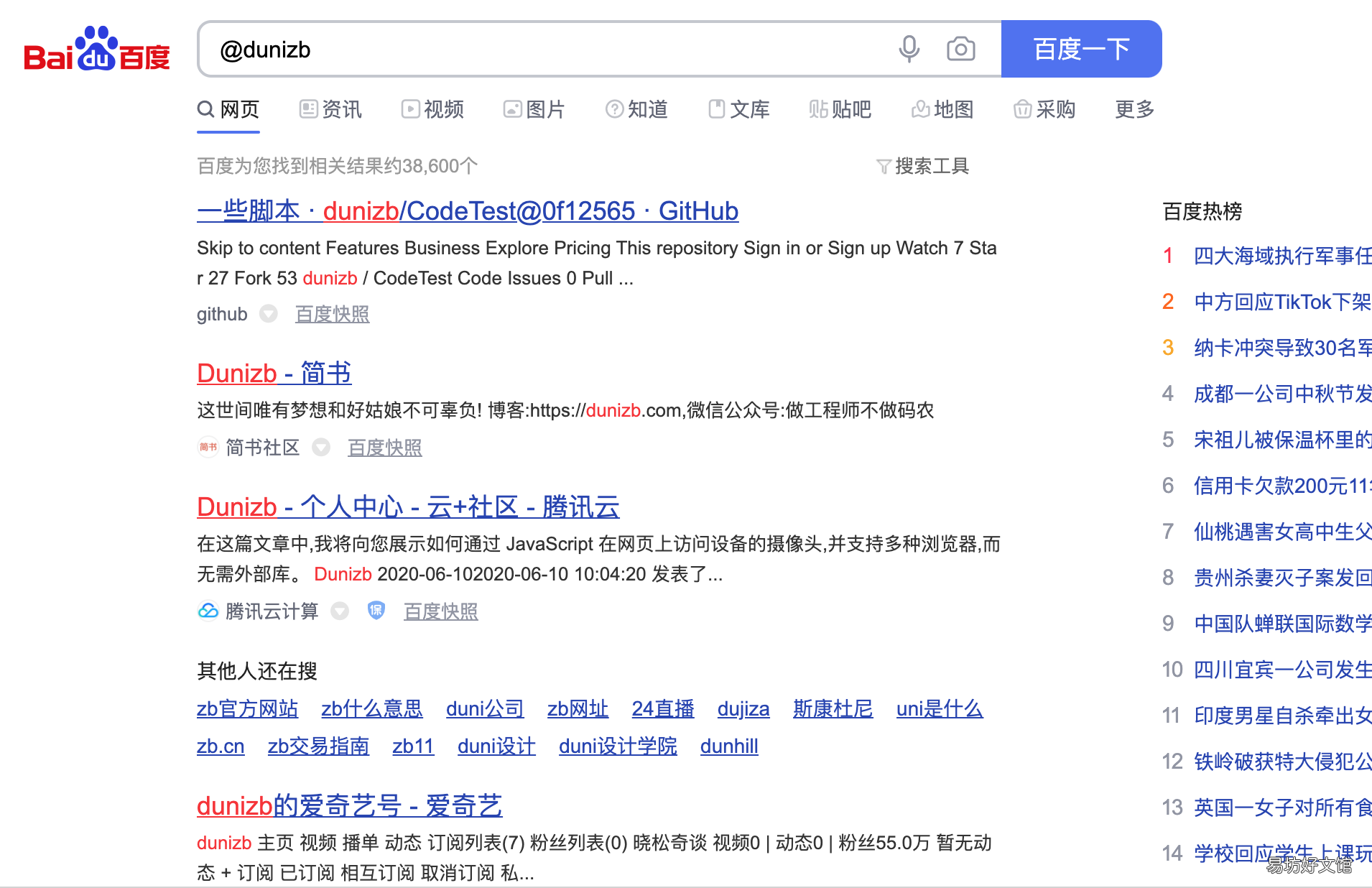Search related term dunhill

[729, 746]
